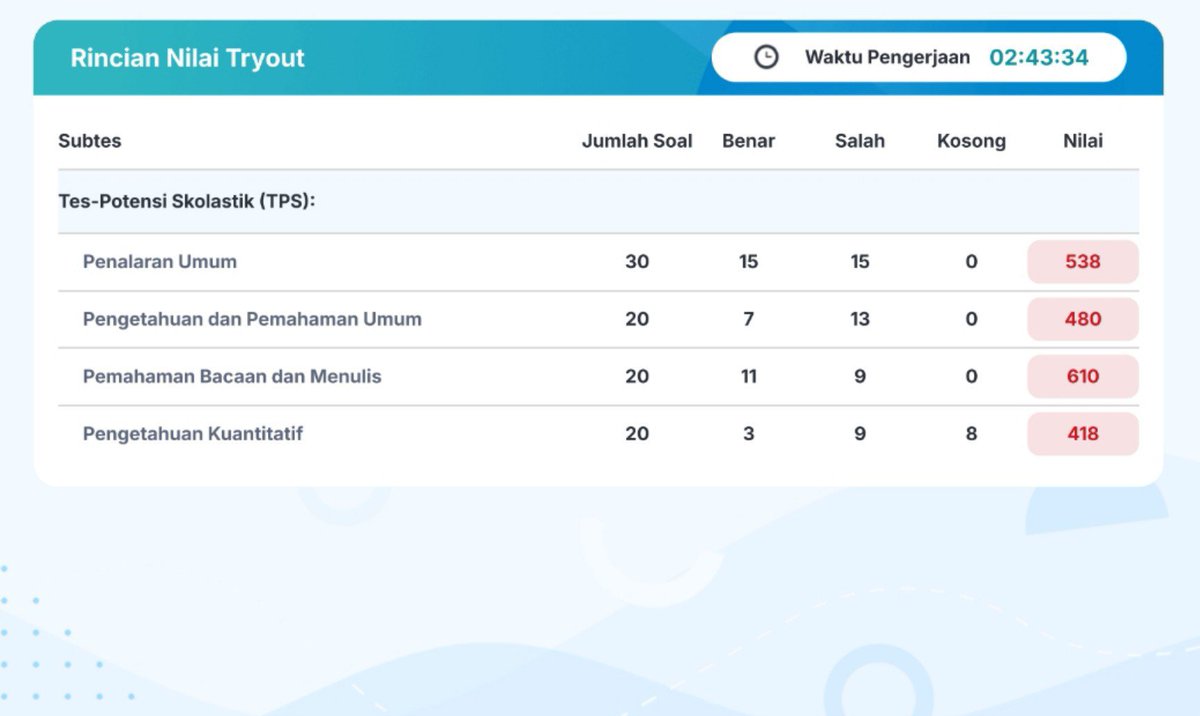Click Salah value 15 for Penalaran Umum
This screenshot has height=716, width=1200.
(860, 262)
